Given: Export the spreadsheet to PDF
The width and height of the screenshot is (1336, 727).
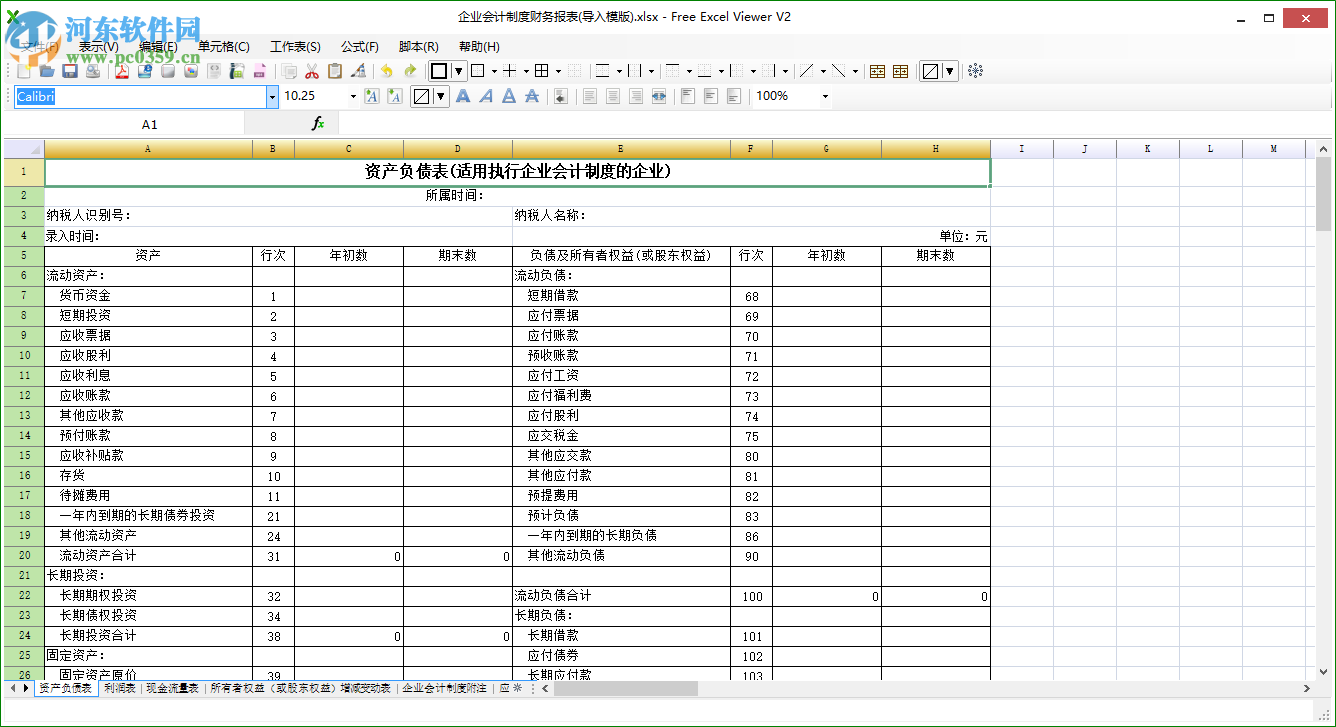Looking at the screenshot, I should point(123,70).
